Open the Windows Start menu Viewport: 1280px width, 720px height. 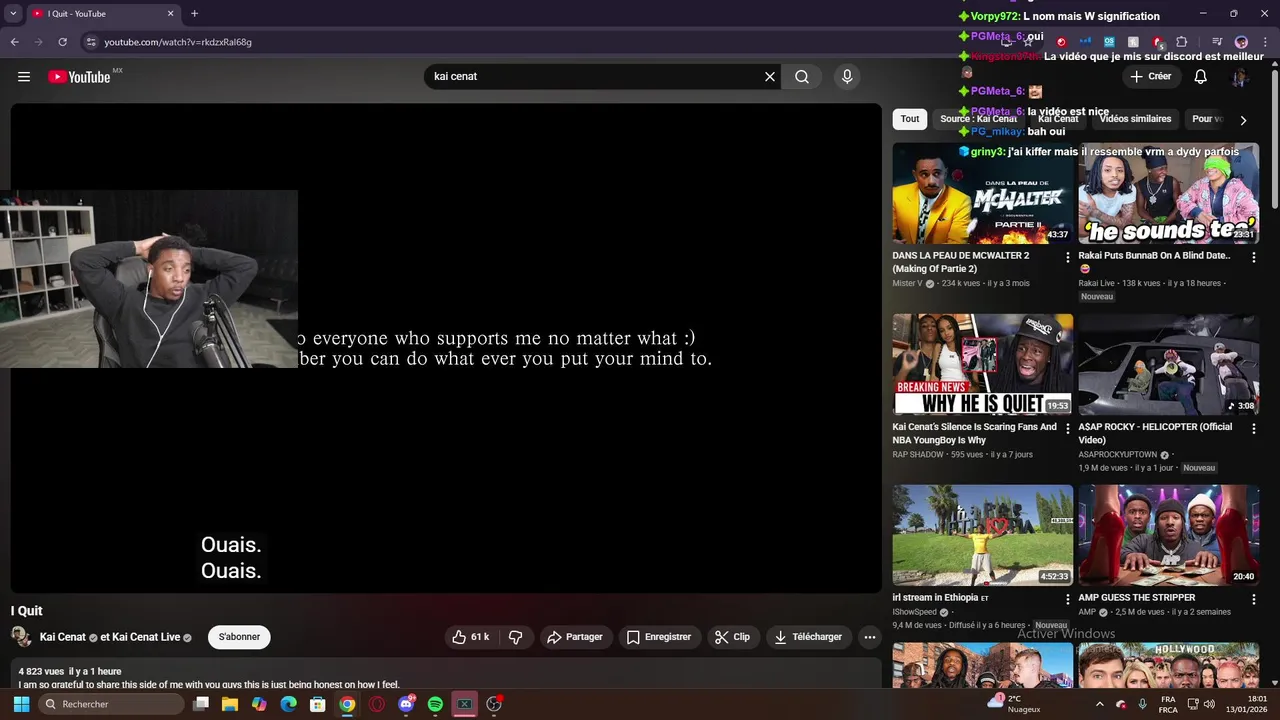(x=21, y=704)
